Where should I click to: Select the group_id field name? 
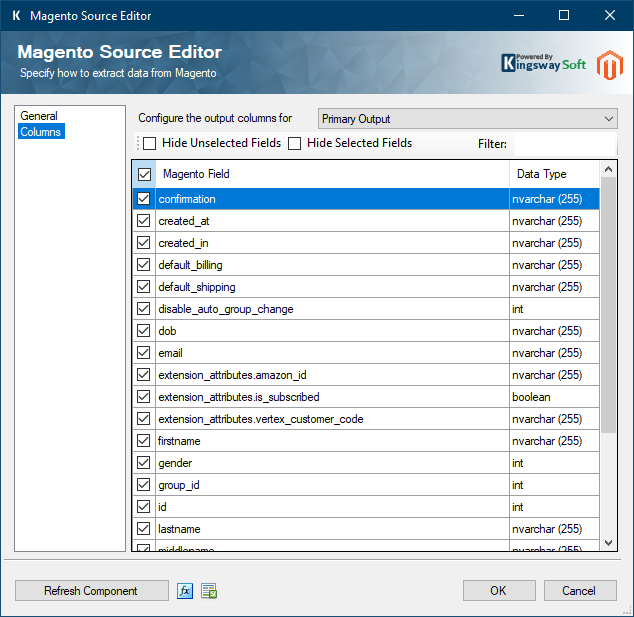(x=179, y=485)
